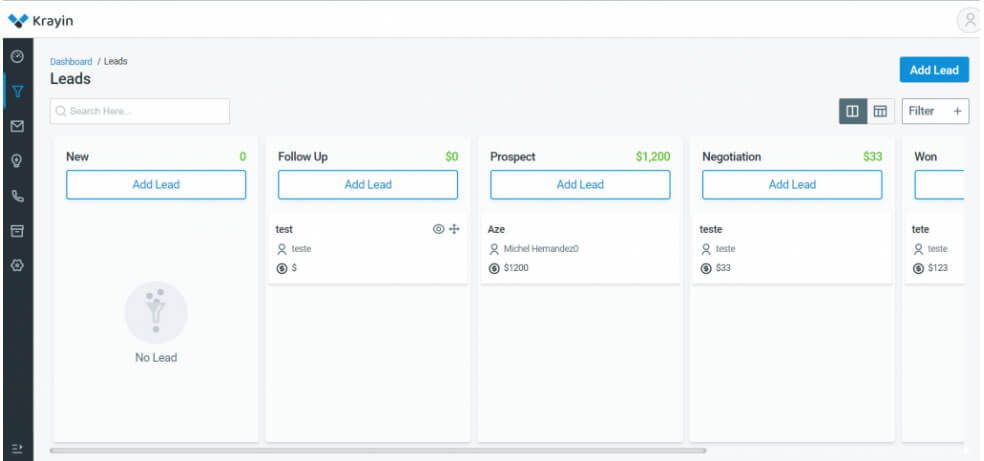This screenshot has height=461, width=984.
Task: Expand the sidebar menu toggle icon
Action: click(18, 448)
